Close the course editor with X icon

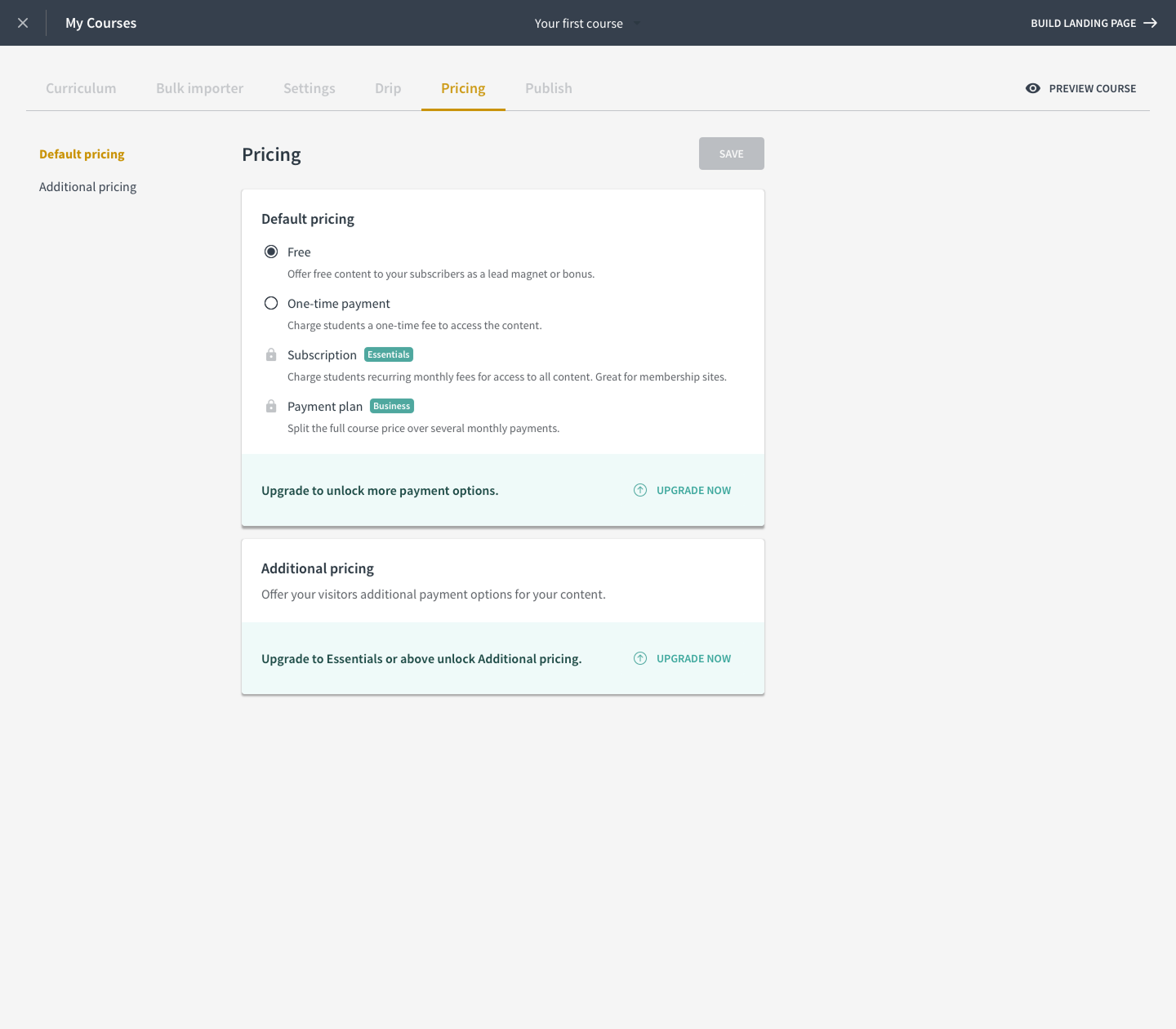tap(23, 23)
